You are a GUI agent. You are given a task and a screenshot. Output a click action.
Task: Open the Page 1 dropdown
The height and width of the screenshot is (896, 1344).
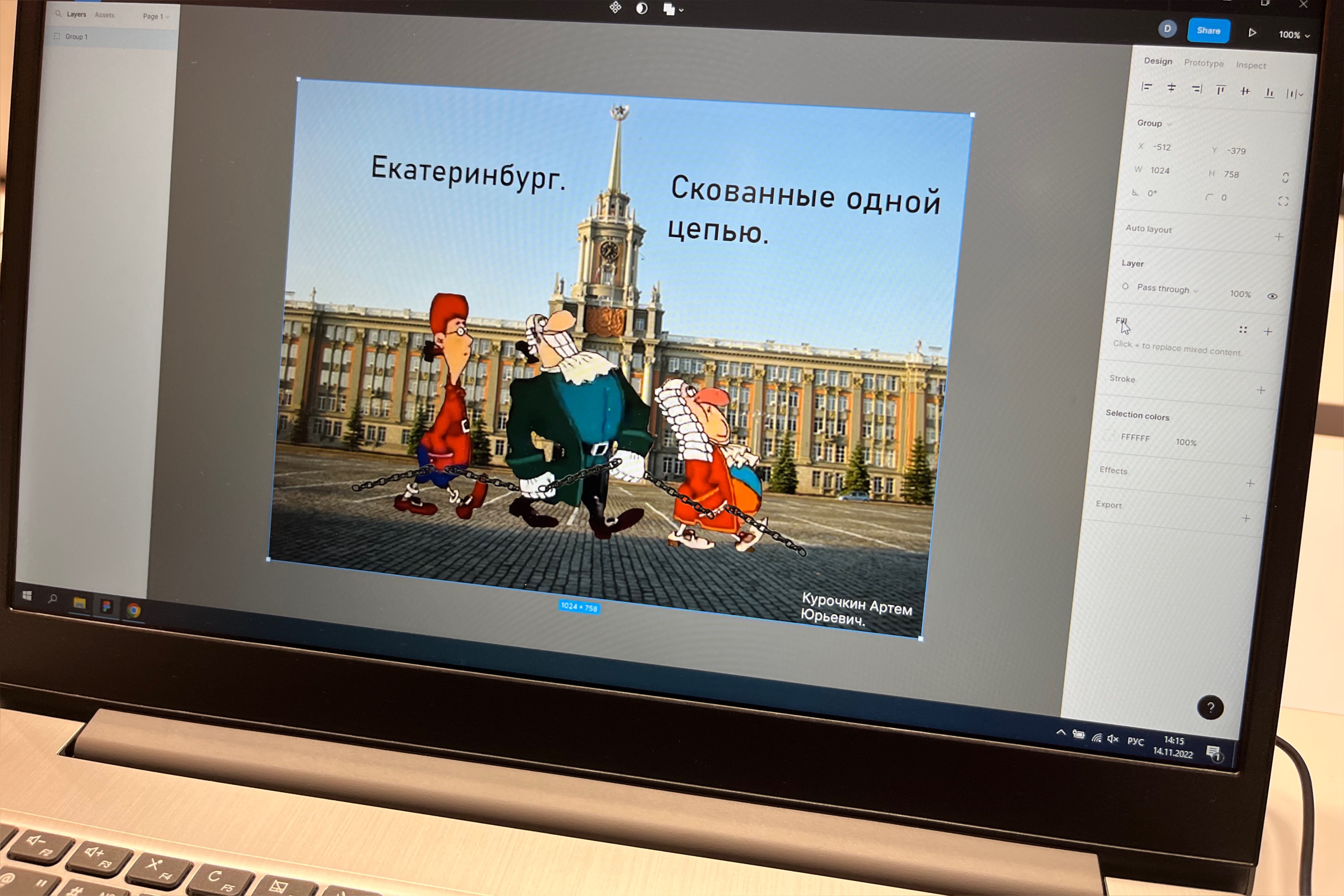[x=156, y=17]
